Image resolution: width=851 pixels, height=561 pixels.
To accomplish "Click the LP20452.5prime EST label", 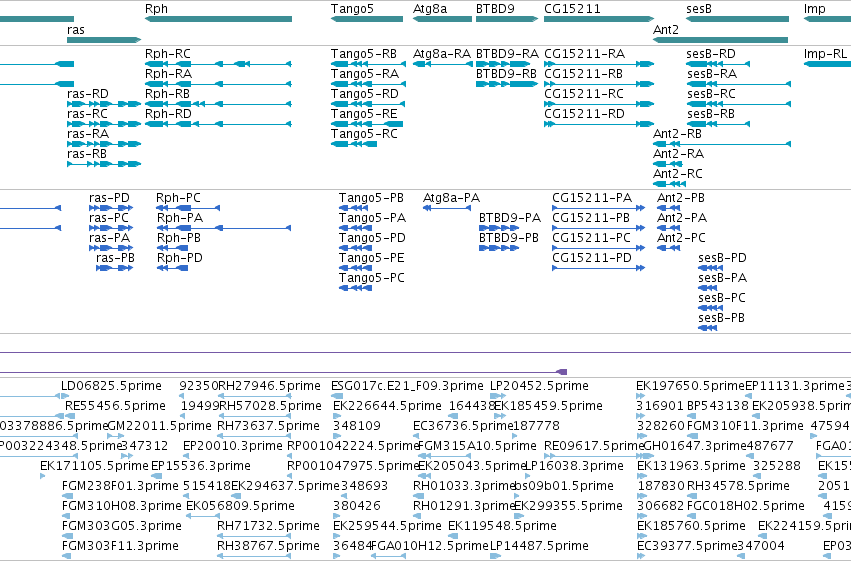I will (x=539, y=386).
